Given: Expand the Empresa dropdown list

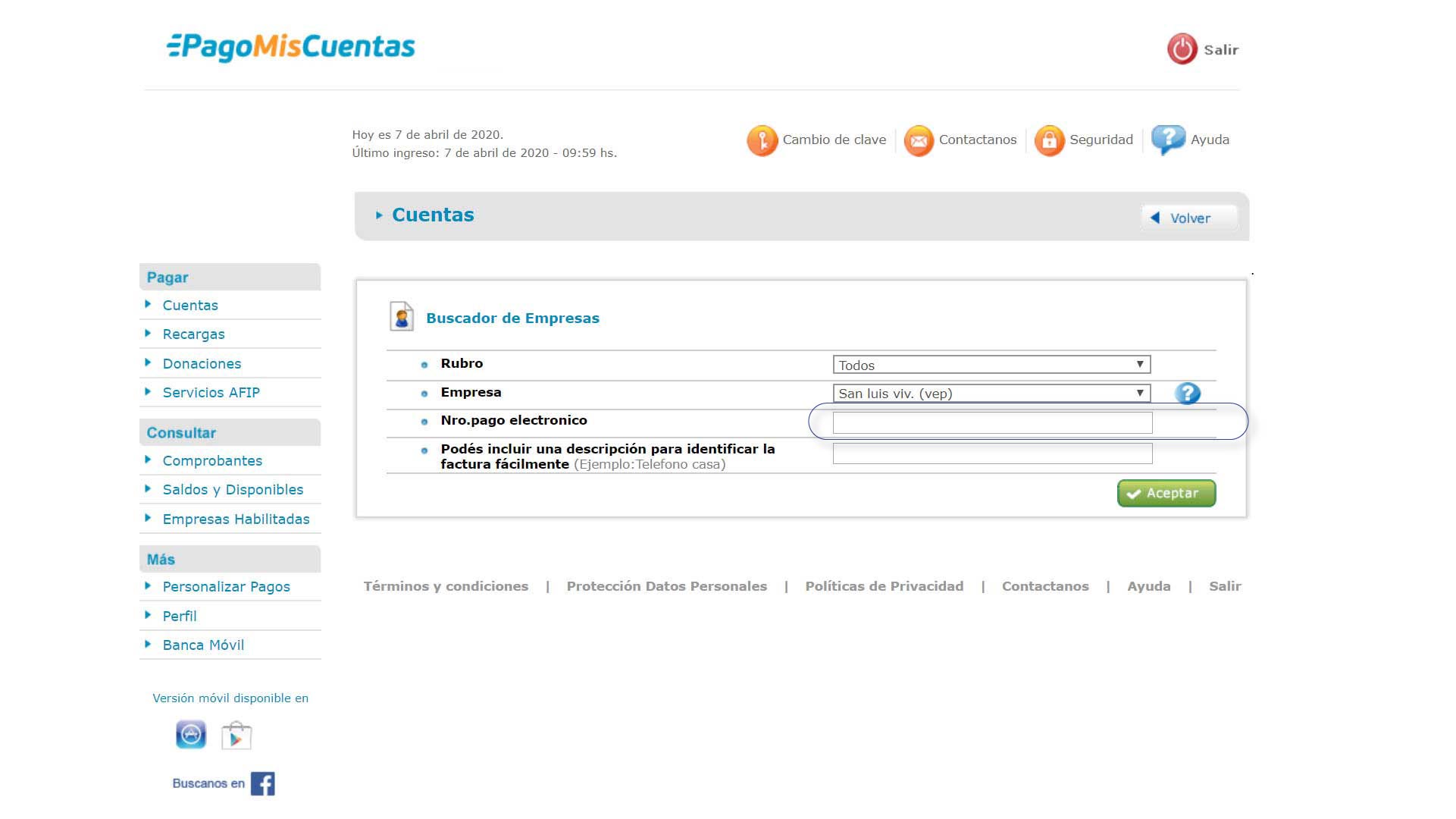Looking at the screenshot, I should [x=991, y=393].
